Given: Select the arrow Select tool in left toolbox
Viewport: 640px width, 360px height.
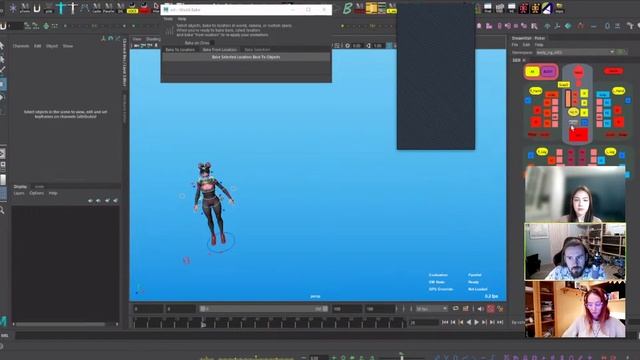Looking at the screenshot, I should (2, 46).
